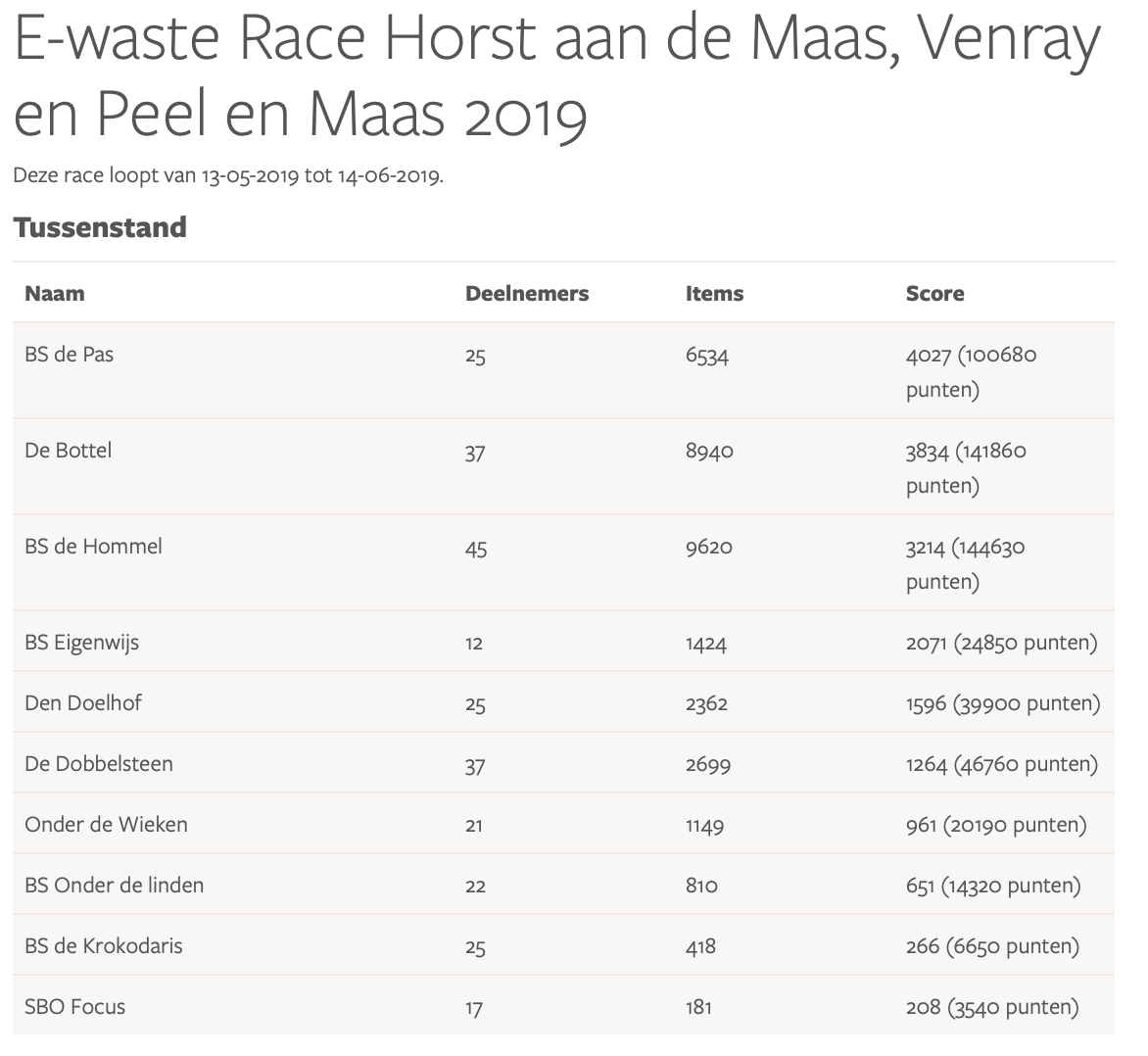
Task: Click the race date range text
Action: click(228, 177)
